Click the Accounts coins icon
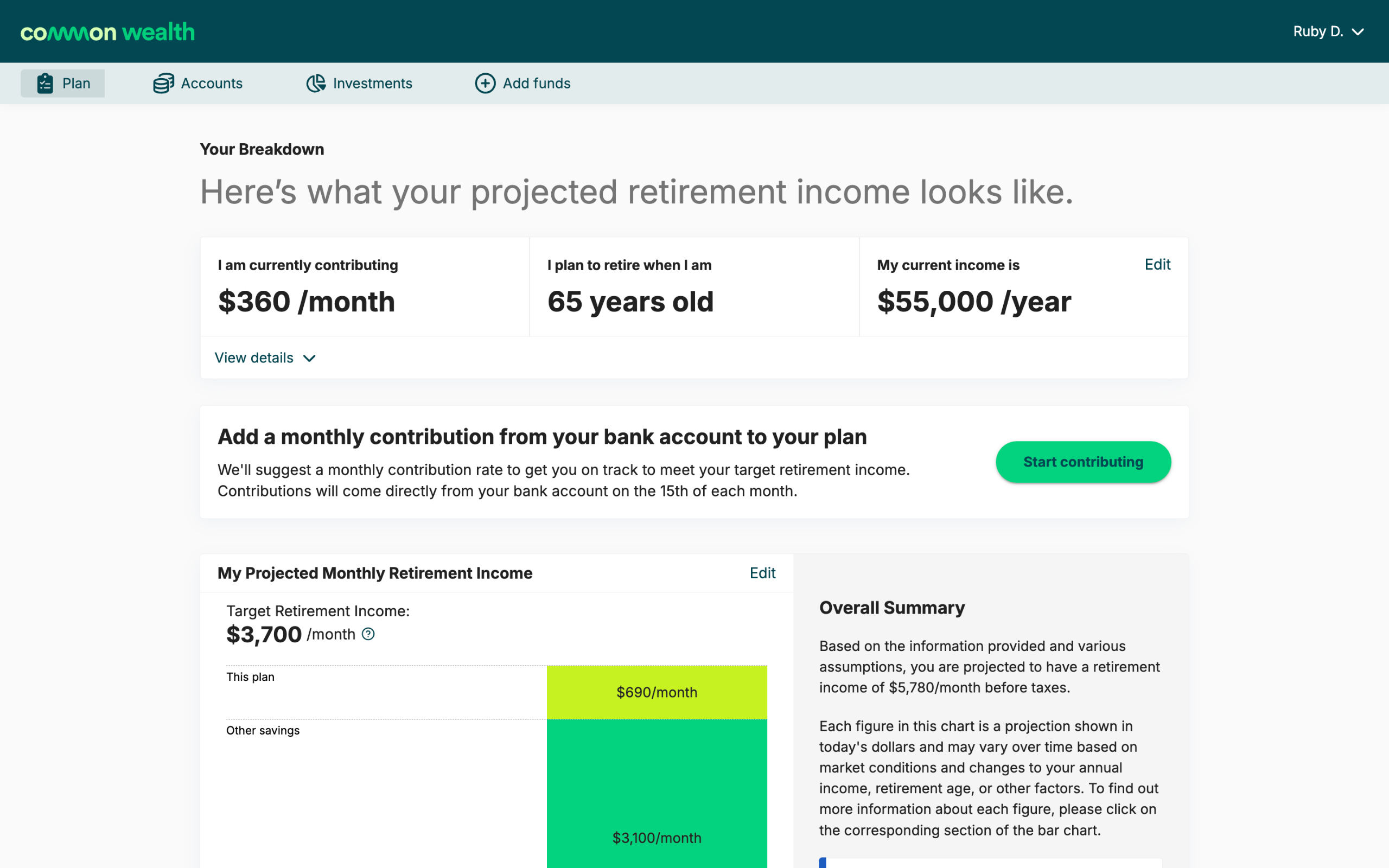The height and width of the screenshot is (868, 1389). coord(163,83)
